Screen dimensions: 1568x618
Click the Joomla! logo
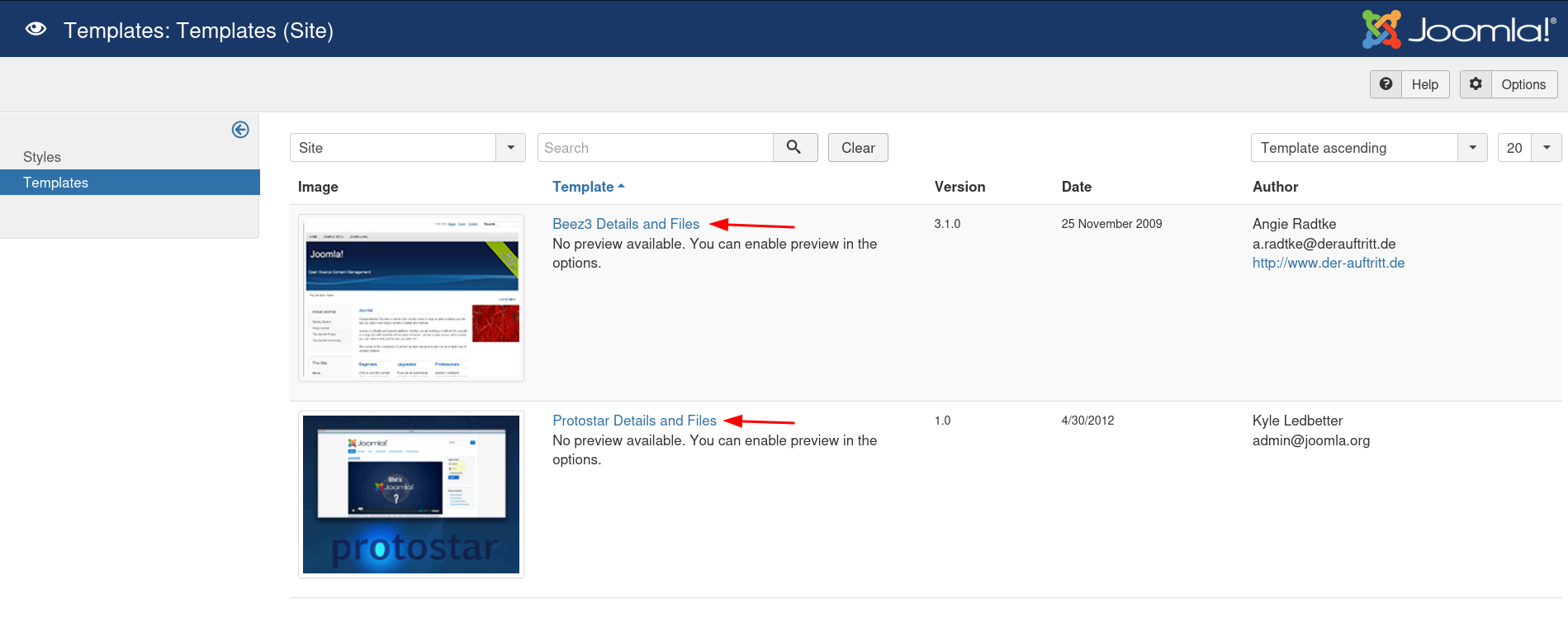(x=1458, y=30)
